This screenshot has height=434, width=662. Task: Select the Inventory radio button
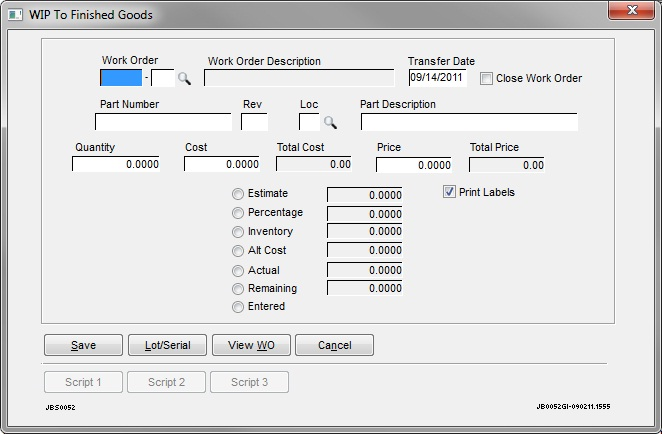pyautogui.click(x=238, y=232)
